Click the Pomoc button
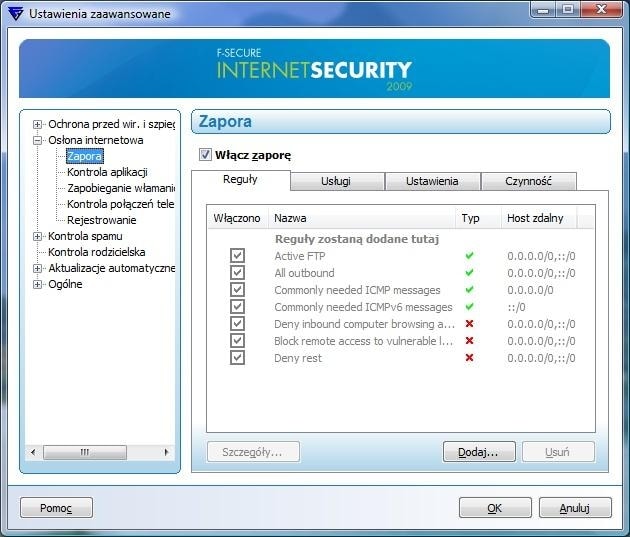Screen dimensions: 630x537 pos(56,508)
